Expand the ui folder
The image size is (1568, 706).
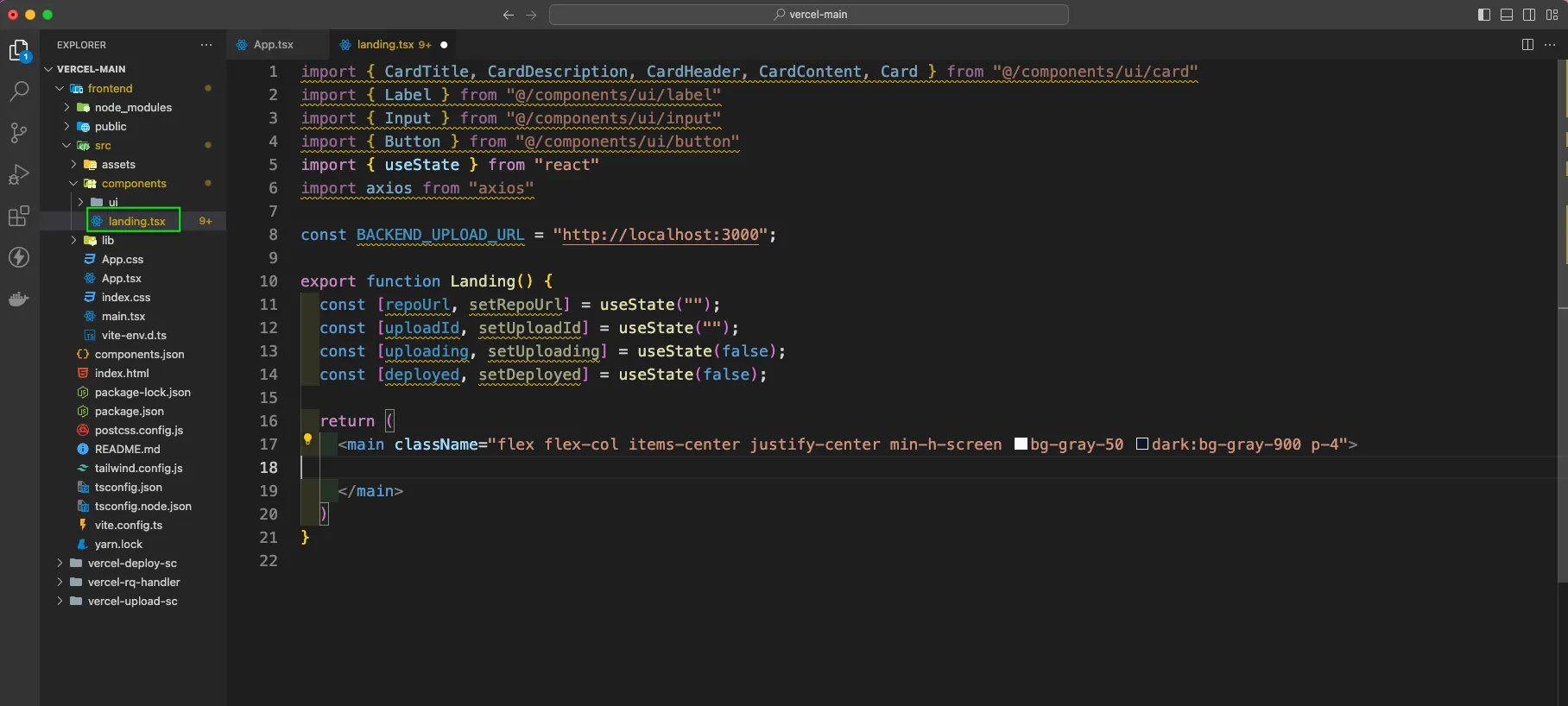pos(80,202)
